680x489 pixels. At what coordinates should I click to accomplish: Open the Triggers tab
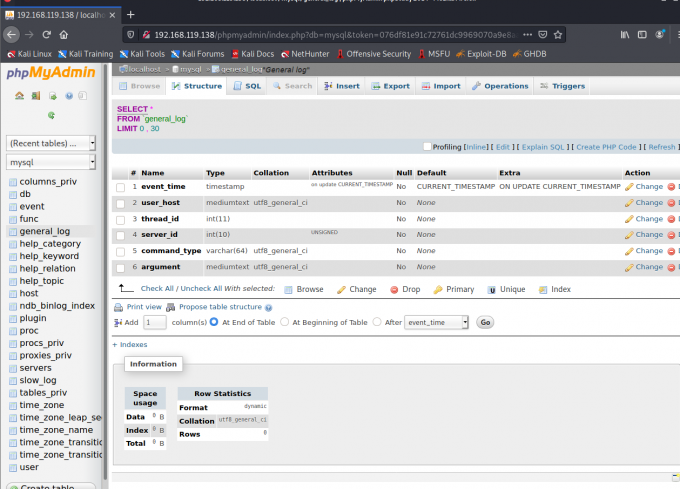click(x=562, y=86)
